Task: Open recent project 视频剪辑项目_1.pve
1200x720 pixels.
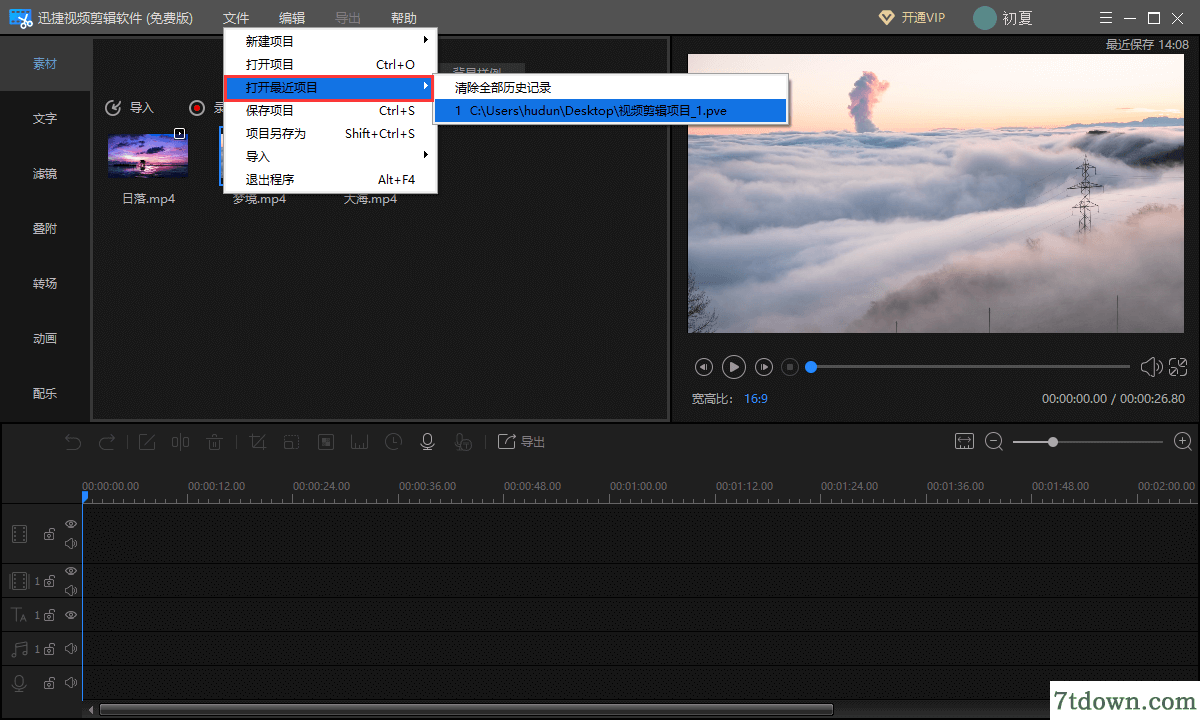Action: click(611, 111)
